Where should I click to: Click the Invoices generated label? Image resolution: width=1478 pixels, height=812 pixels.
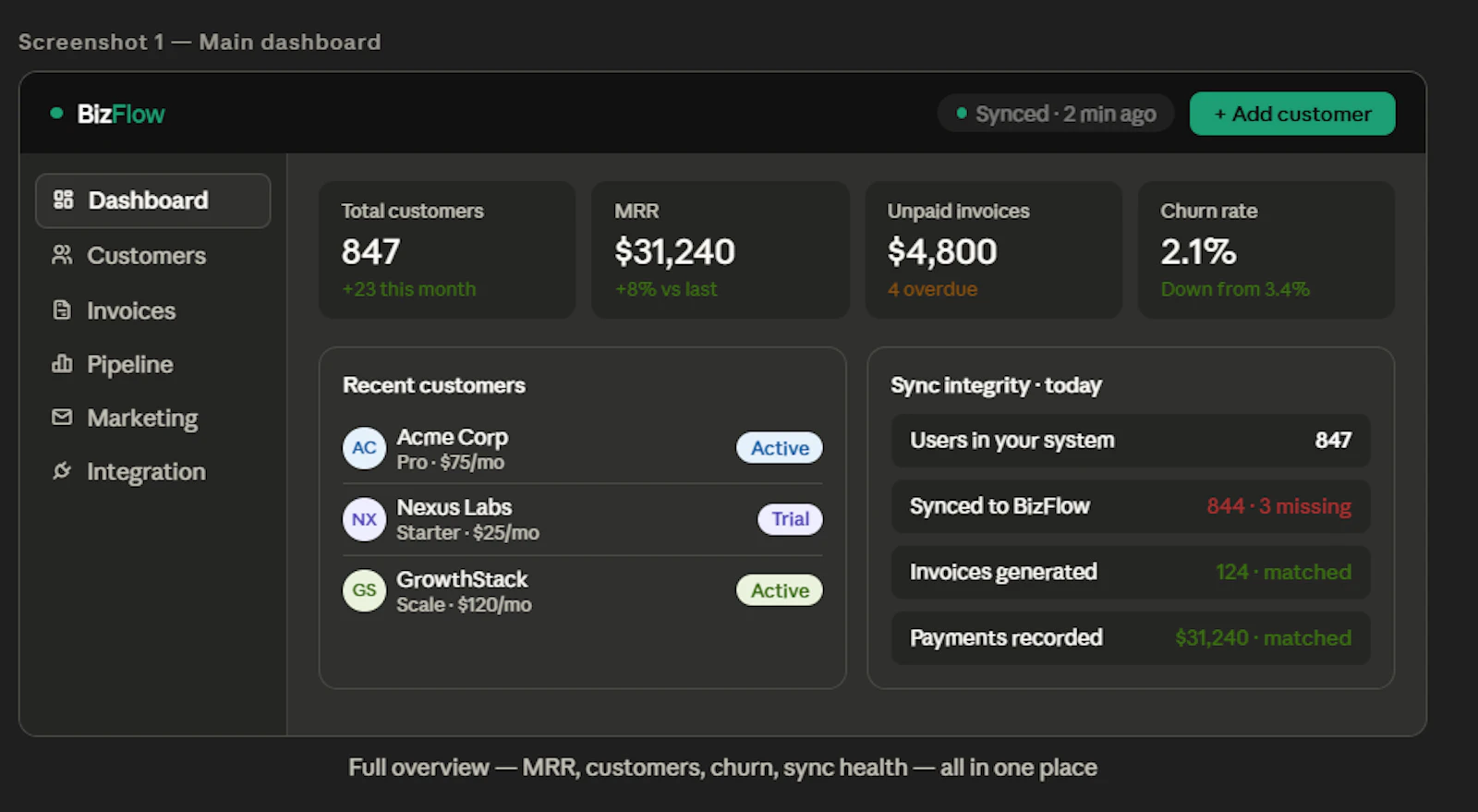[1003, 572]
